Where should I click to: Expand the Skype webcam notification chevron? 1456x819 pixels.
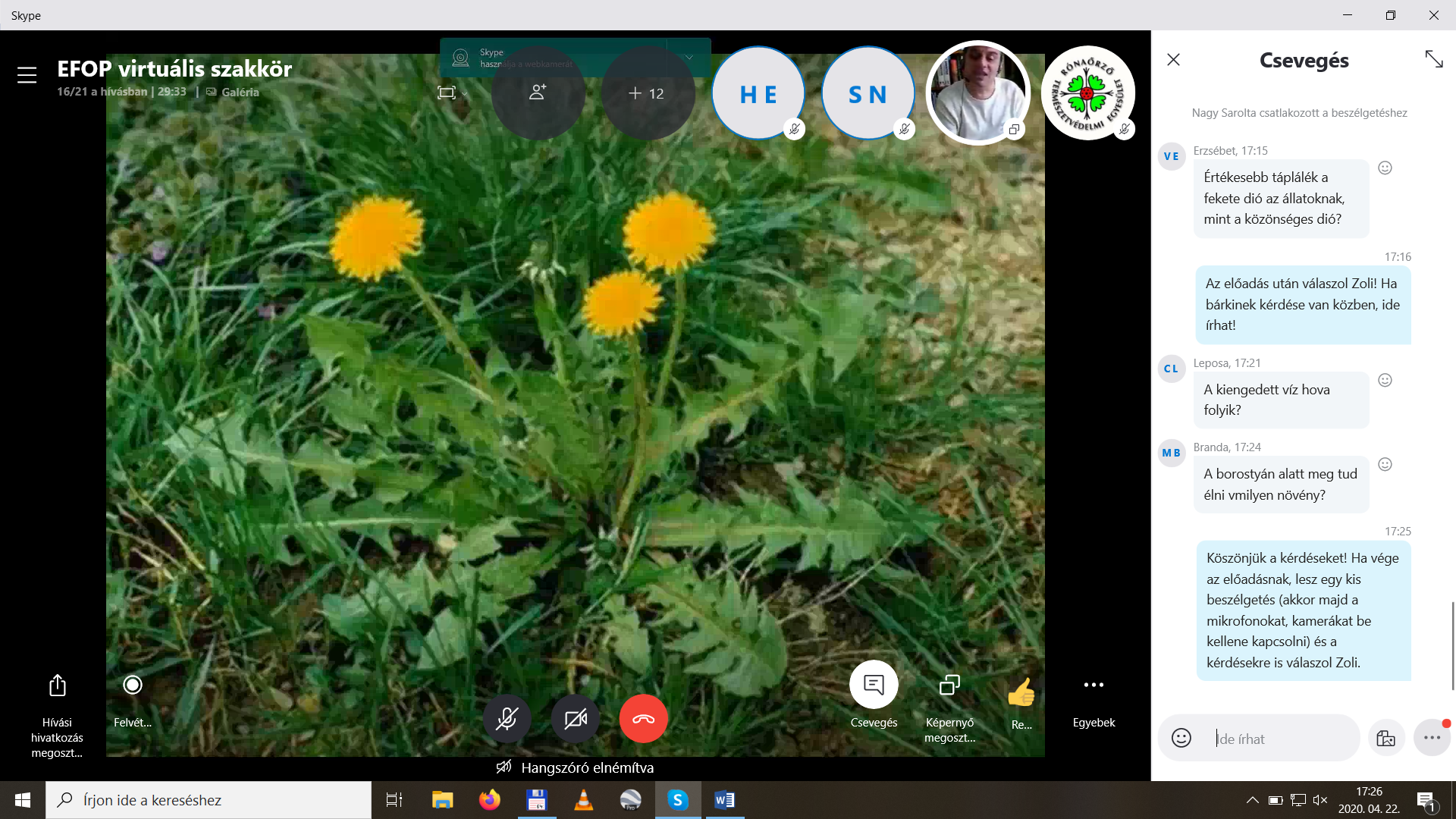coord(689,58)
